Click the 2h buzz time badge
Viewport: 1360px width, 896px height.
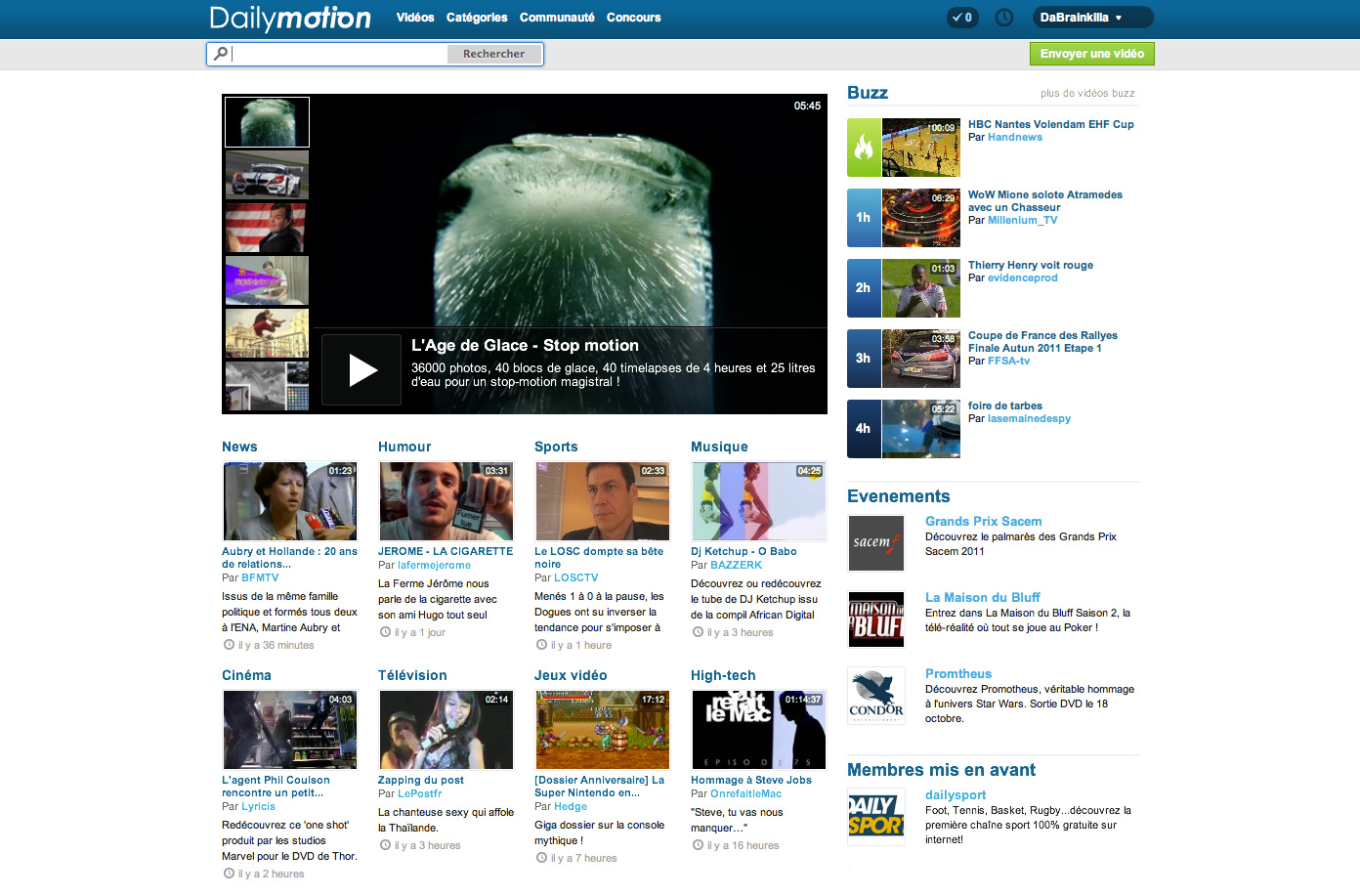pyautogui.click(x=864, y=288)
